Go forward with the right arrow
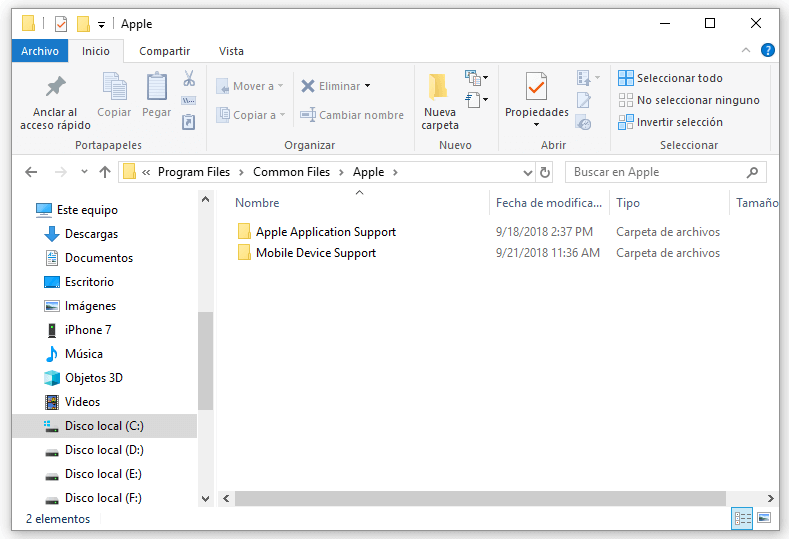This screenshot has width=789, height=539. 60,172
